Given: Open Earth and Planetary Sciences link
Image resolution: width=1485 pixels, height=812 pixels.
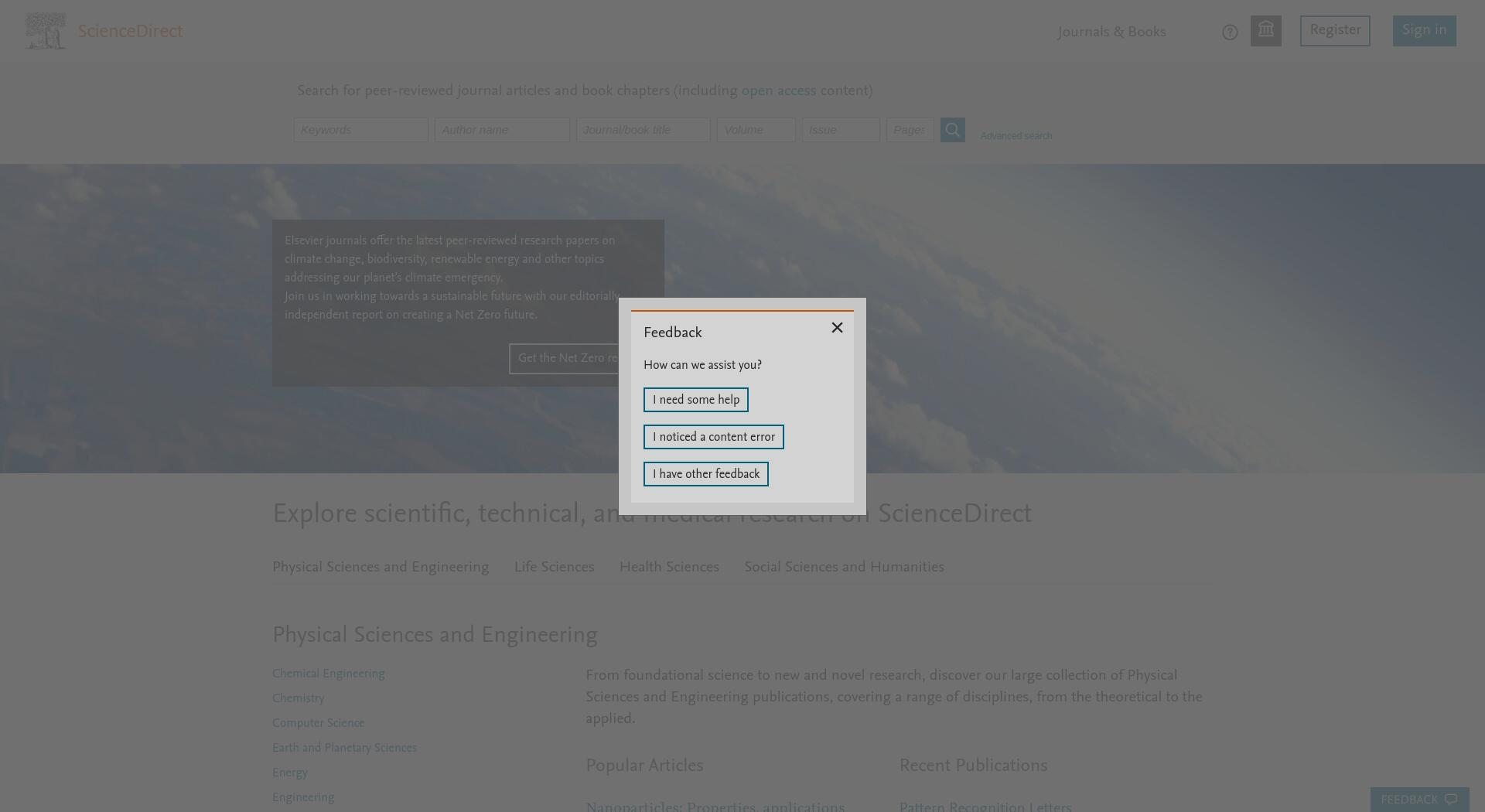Looking at the screenshot, I should coord(344,748).
